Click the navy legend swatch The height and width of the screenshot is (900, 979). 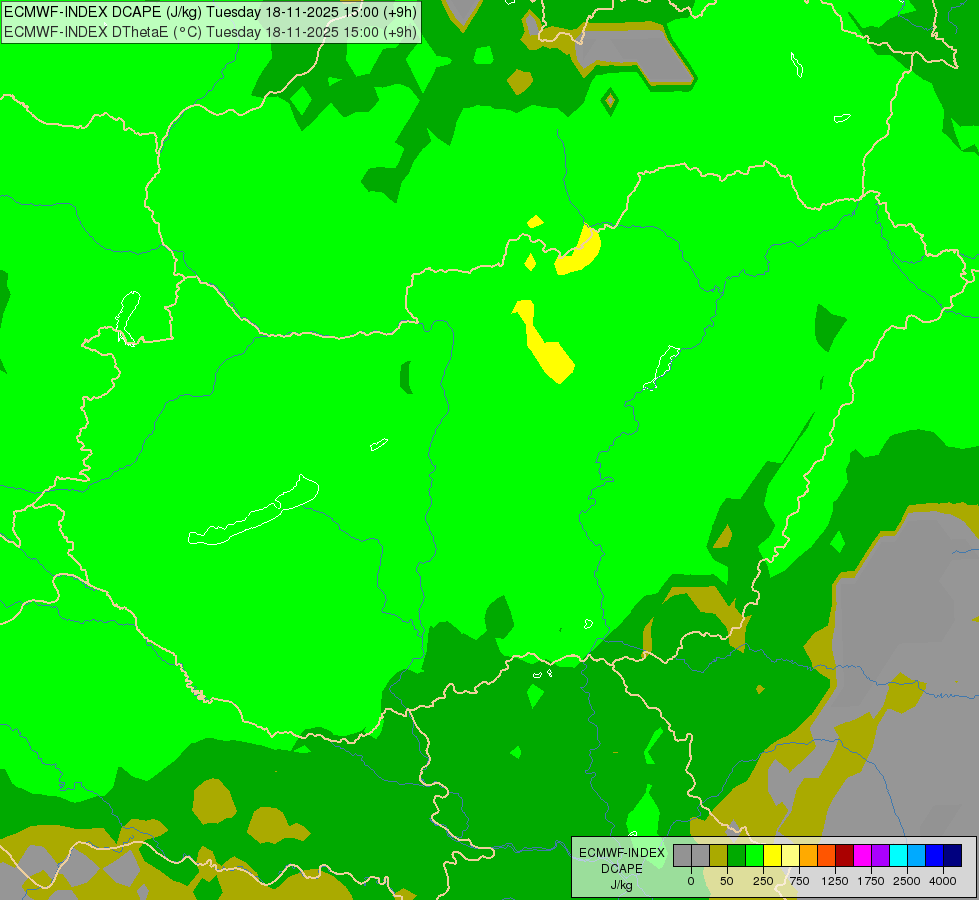pos(953,855)
